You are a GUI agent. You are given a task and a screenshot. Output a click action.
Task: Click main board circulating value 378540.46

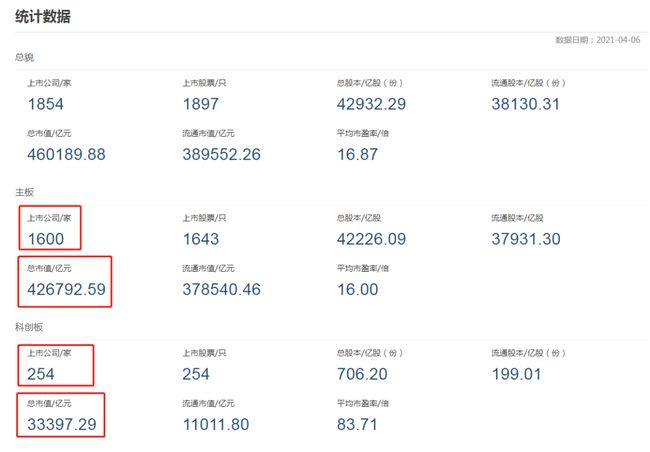[221, 289]
